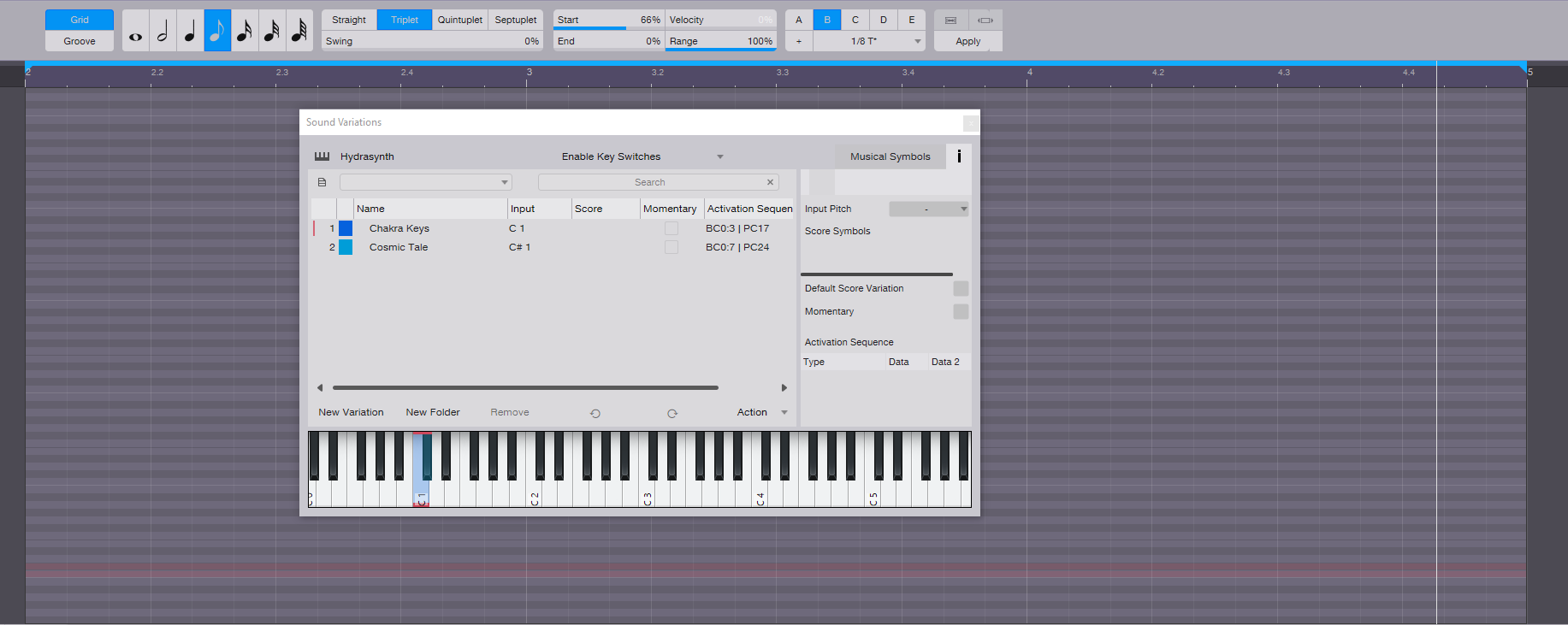
Task: Click the preset document icon
Action: coord(322,182)
